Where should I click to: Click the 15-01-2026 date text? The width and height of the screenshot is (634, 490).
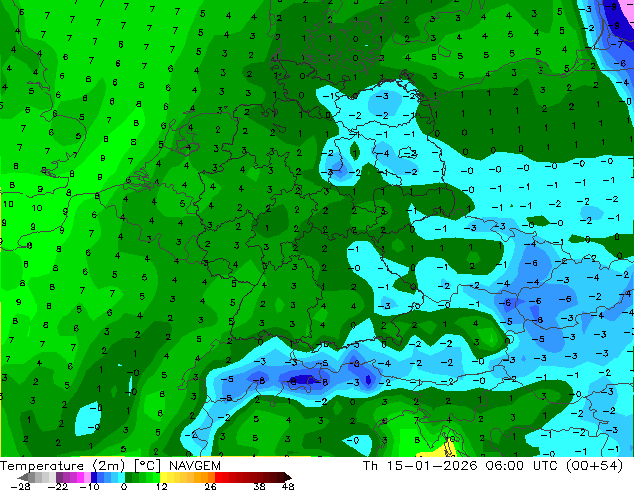point(432,466)
